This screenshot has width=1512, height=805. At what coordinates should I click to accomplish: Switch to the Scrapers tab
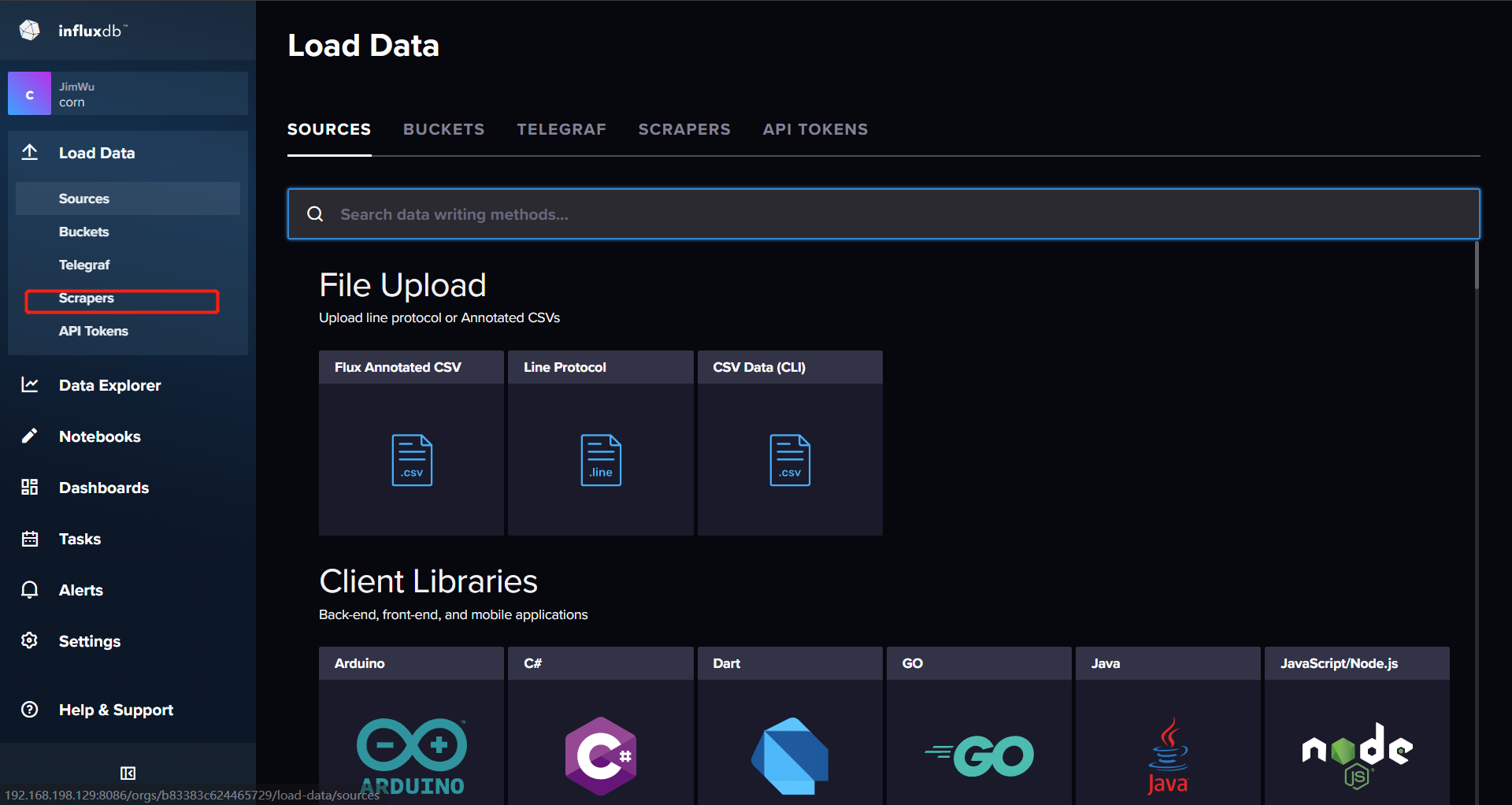684,129
